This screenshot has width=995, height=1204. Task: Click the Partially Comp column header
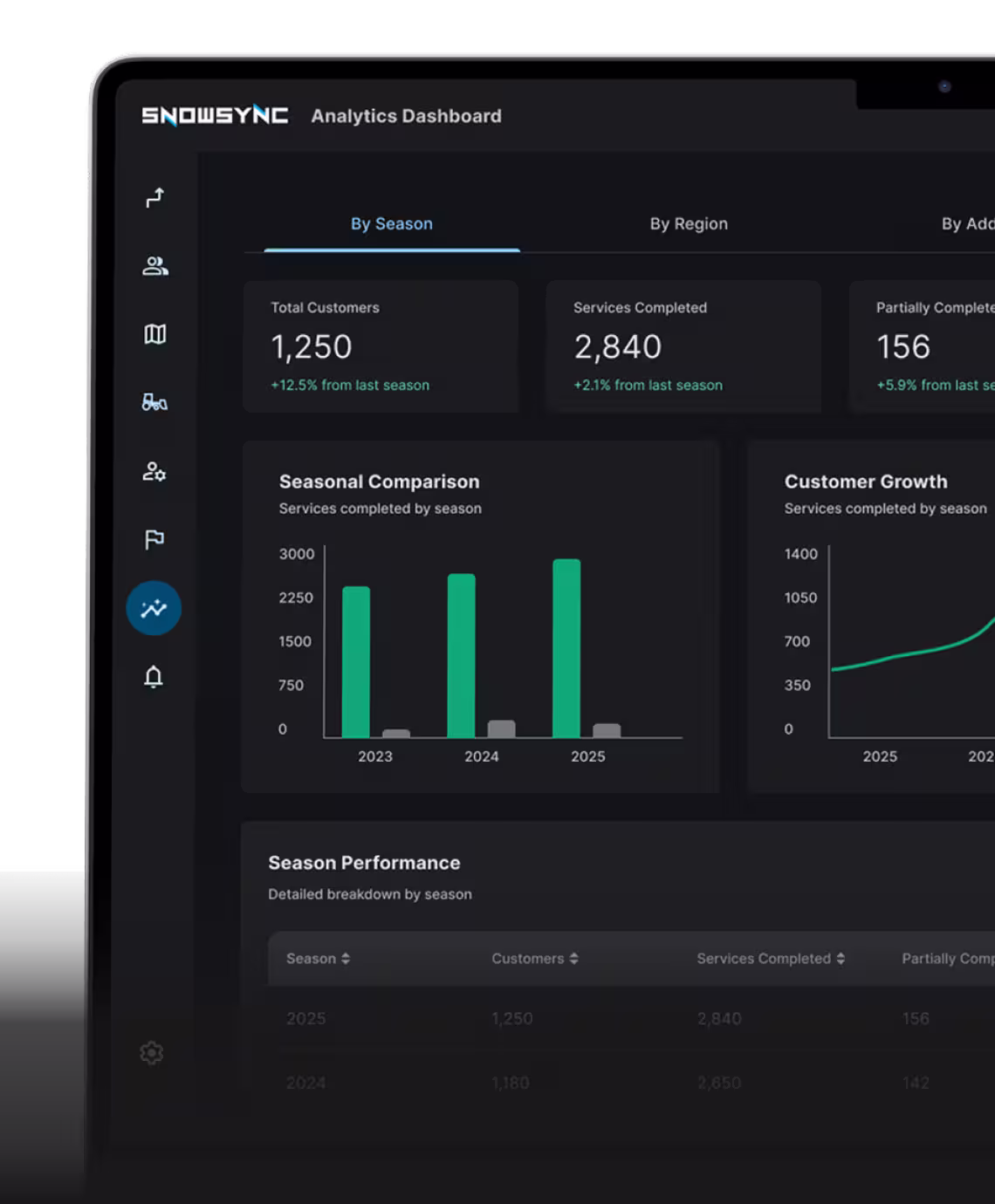coord(948,958)
